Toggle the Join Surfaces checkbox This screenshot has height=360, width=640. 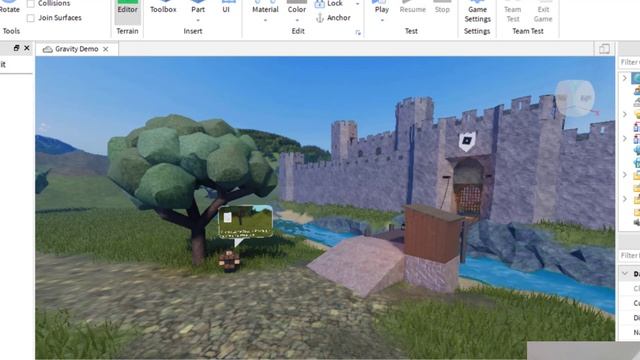pos(31,18)
